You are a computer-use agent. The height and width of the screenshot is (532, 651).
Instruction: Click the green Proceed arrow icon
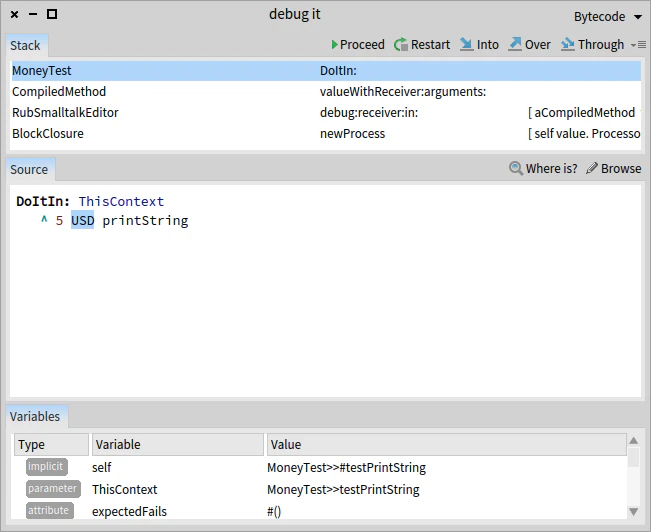pos(334,44)
